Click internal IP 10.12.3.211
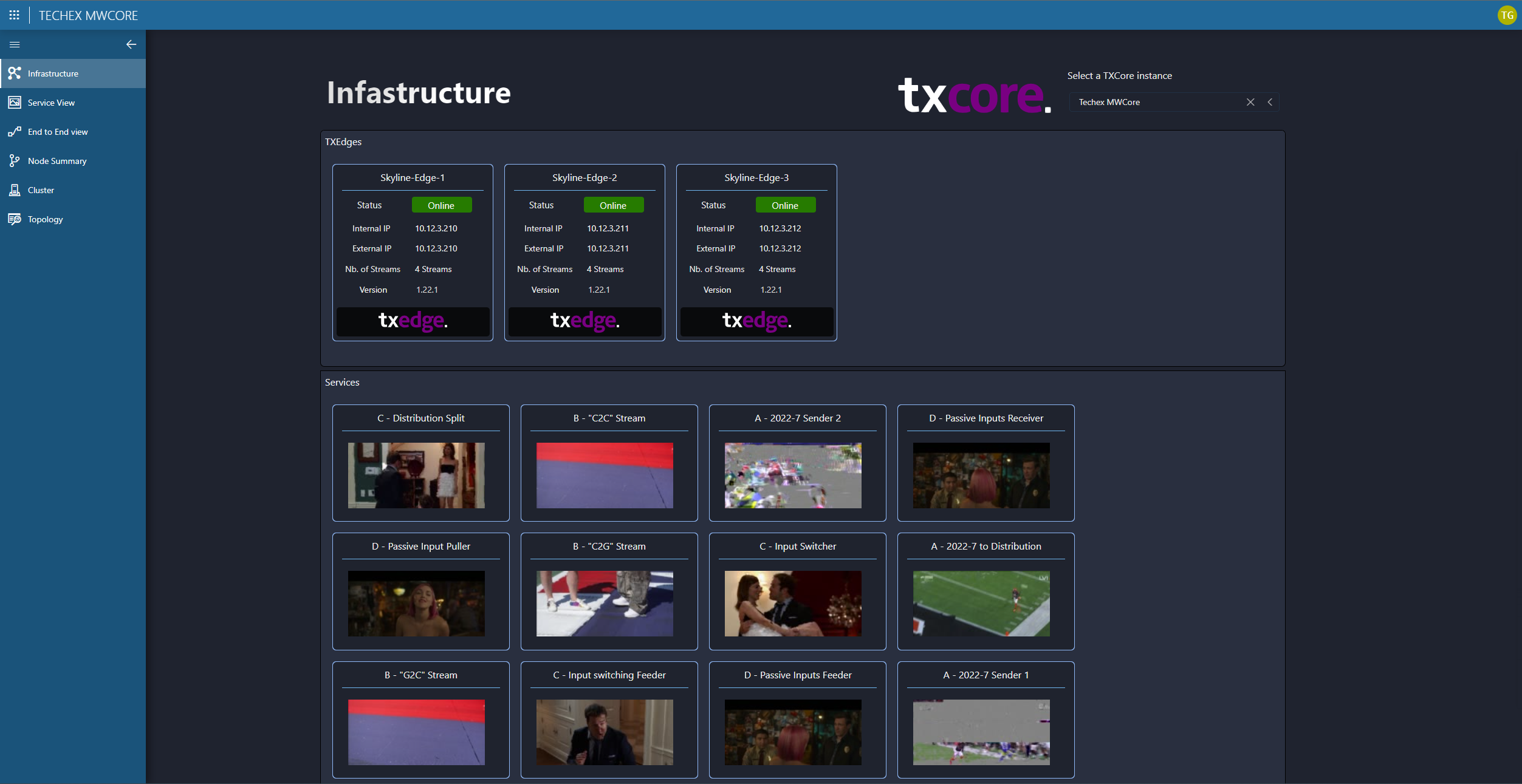1522x784 pixels. (x=608, y=228)
